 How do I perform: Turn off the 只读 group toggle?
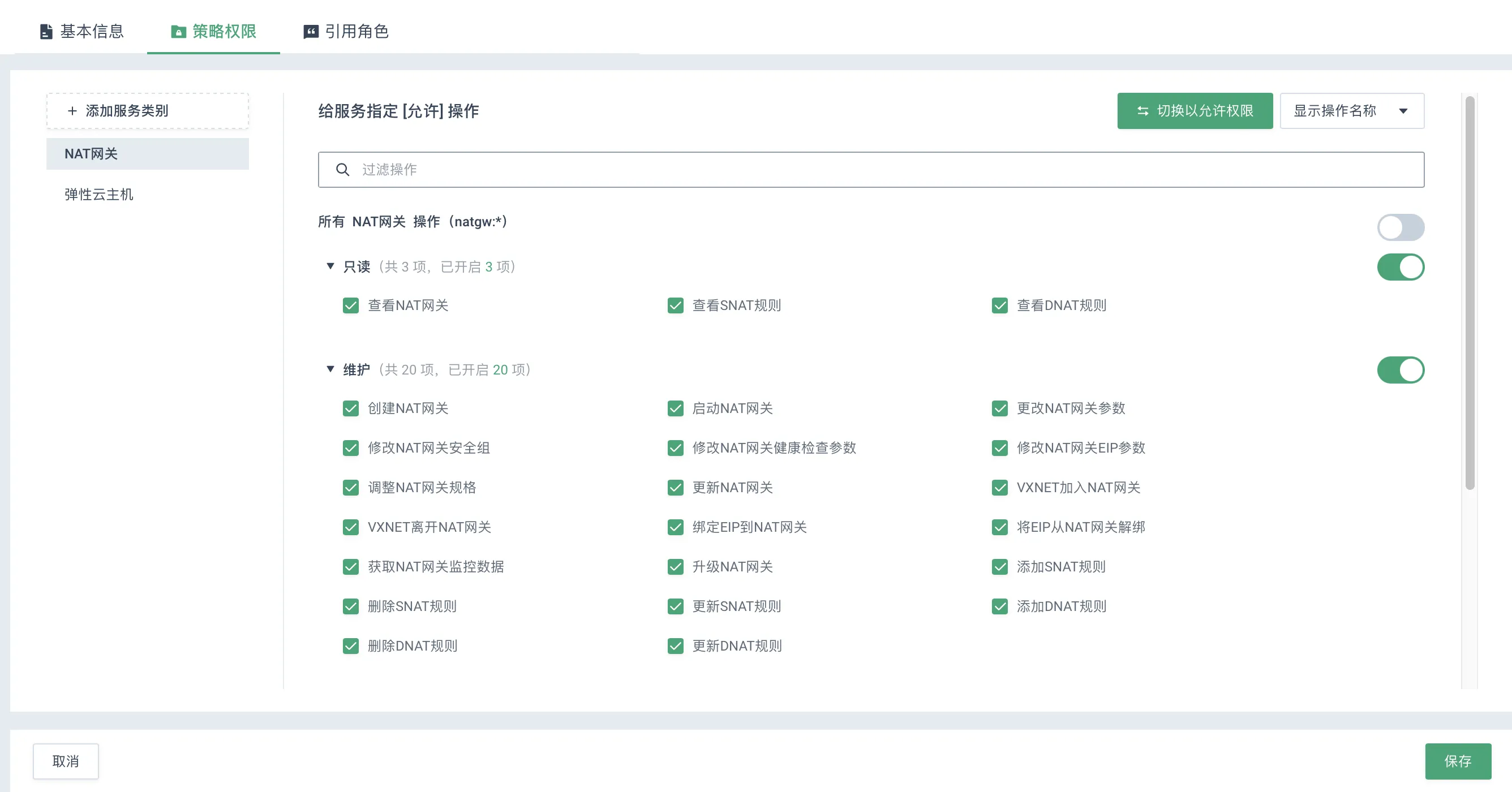[1400, 268]
